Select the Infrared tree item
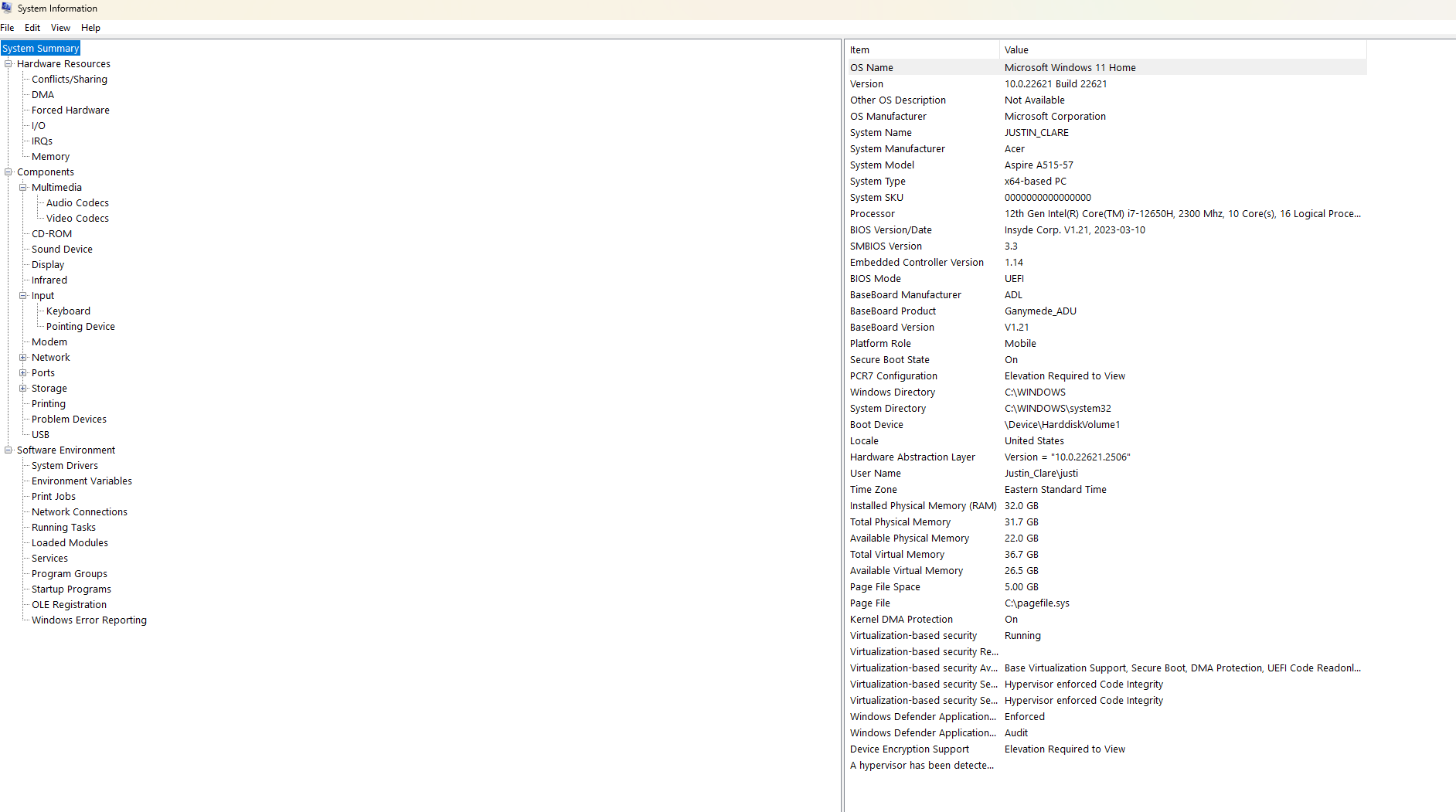The width and height of the screenshot is (1456, 812). pyautogui.click(x=49, y=280)
